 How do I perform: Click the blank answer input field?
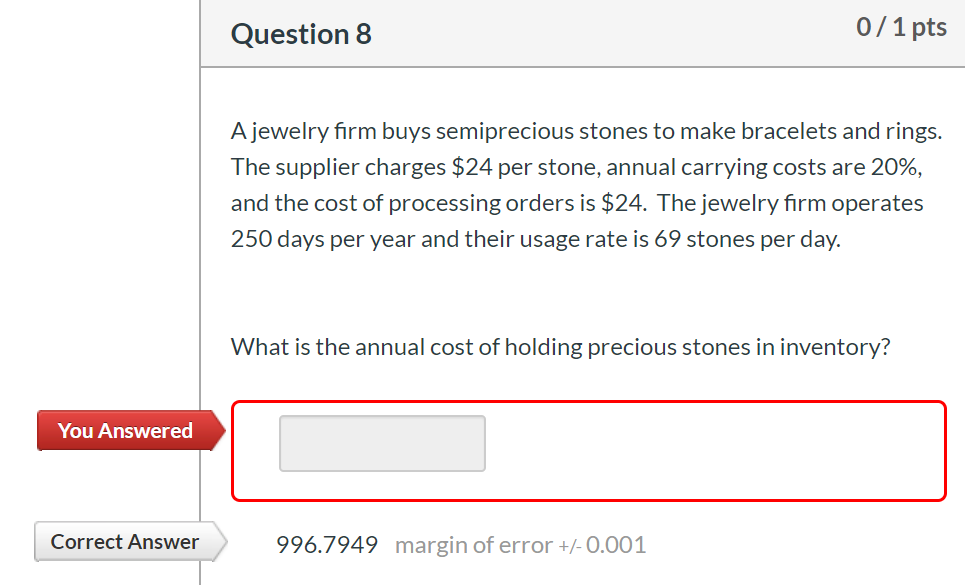coord(382,443)
